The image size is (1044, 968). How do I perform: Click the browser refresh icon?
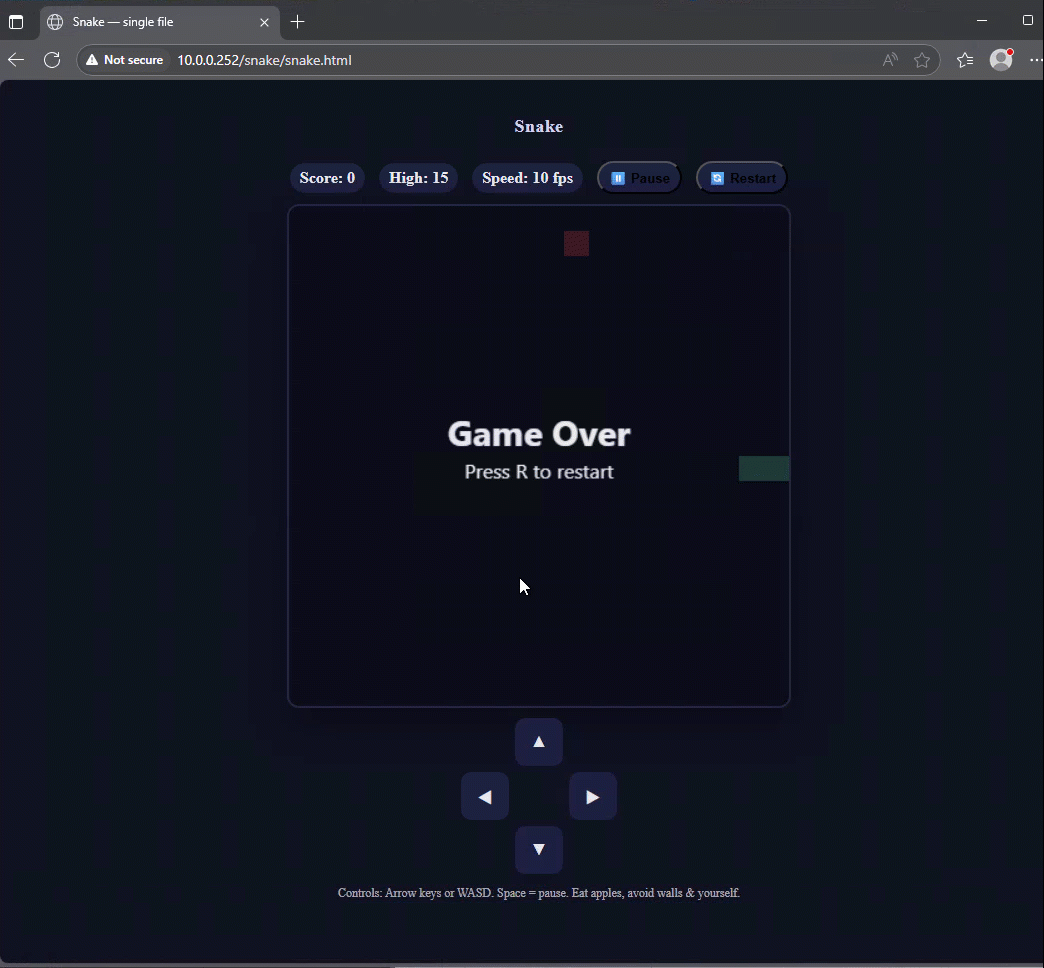click(x=52, y=60)
